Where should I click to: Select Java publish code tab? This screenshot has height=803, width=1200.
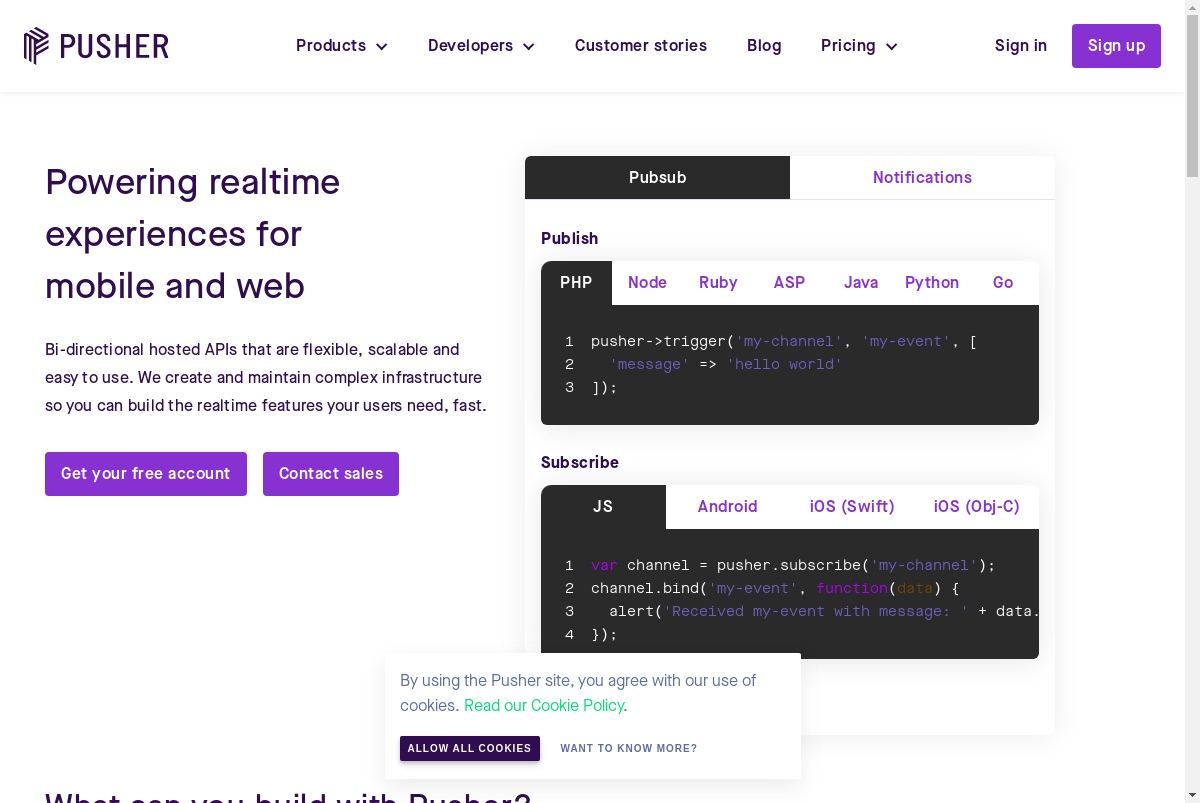[x=861, y=283]
